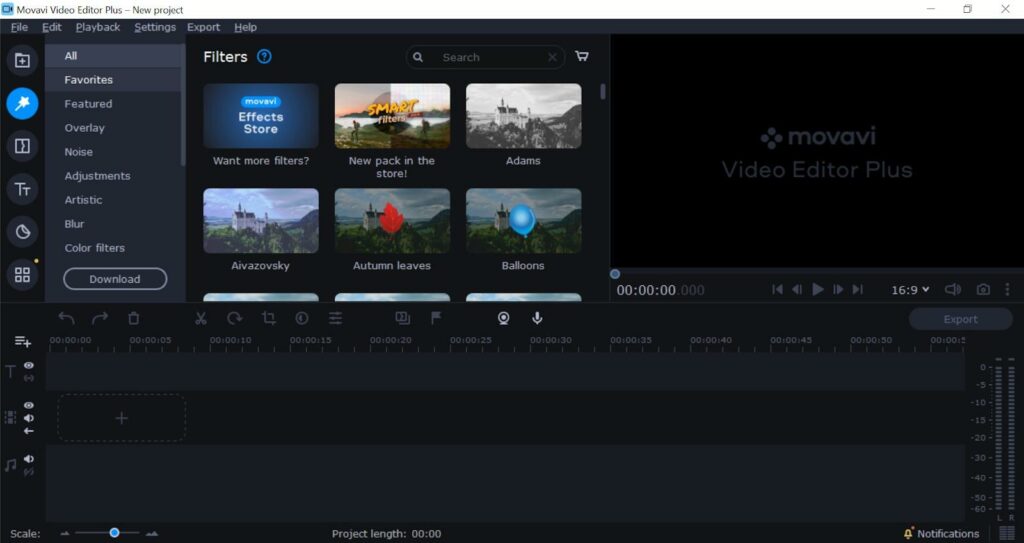
Task: Open the Playback menu
Action: click(98, 27)
